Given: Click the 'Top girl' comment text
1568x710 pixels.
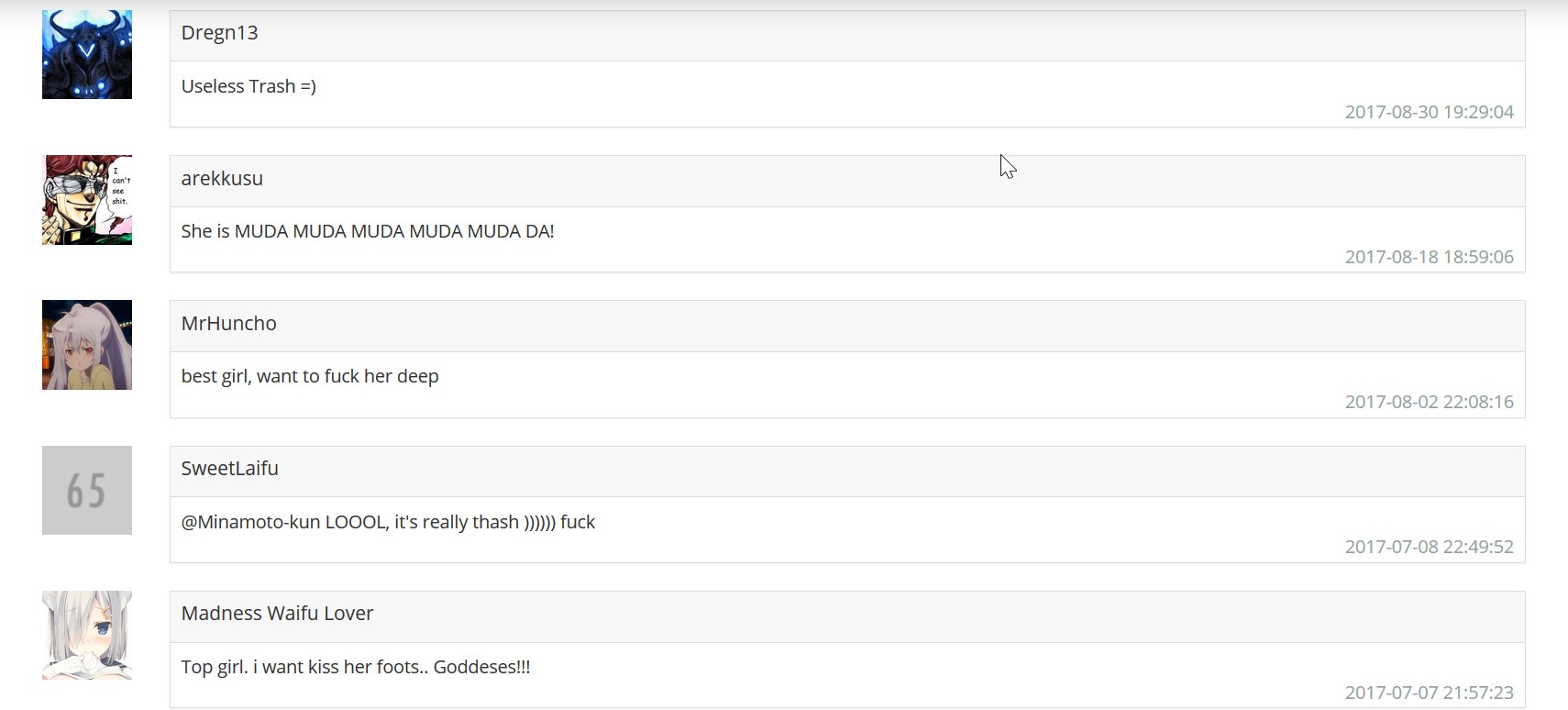Looking at the screenshot, I should [356, 667].
